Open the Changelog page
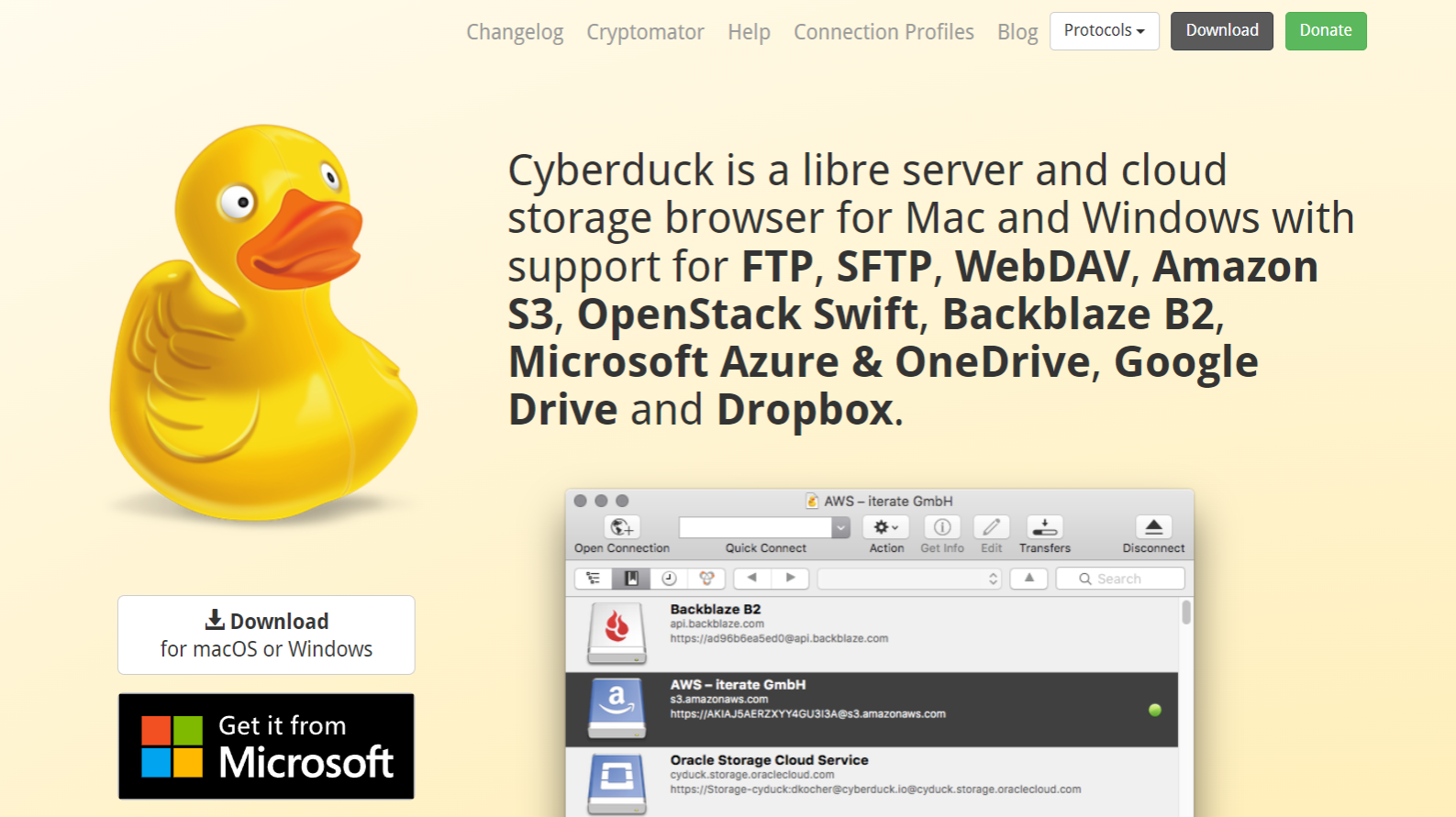This screenshot has height=817, width=1456. 515,32
